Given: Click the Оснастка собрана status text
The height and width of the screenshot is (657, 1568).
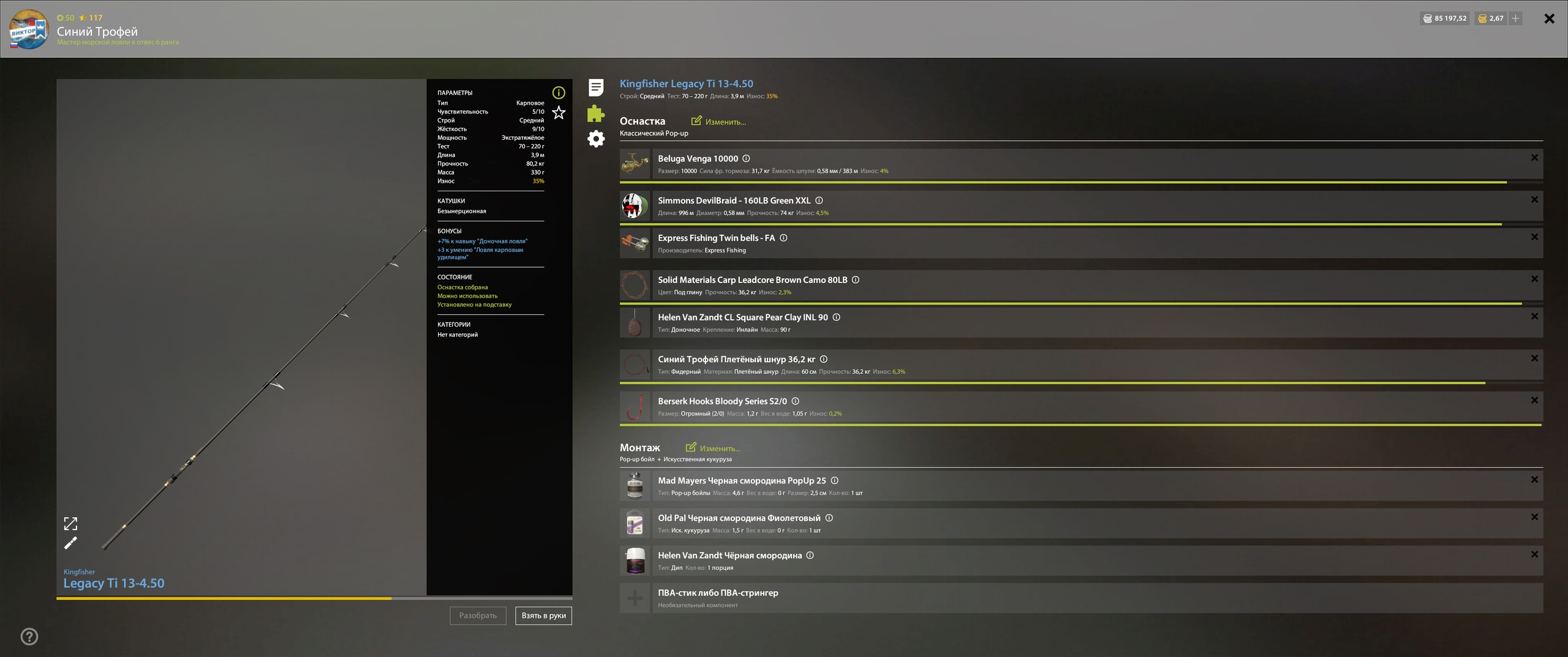Looking at the screenshot, I should [462, 287].
